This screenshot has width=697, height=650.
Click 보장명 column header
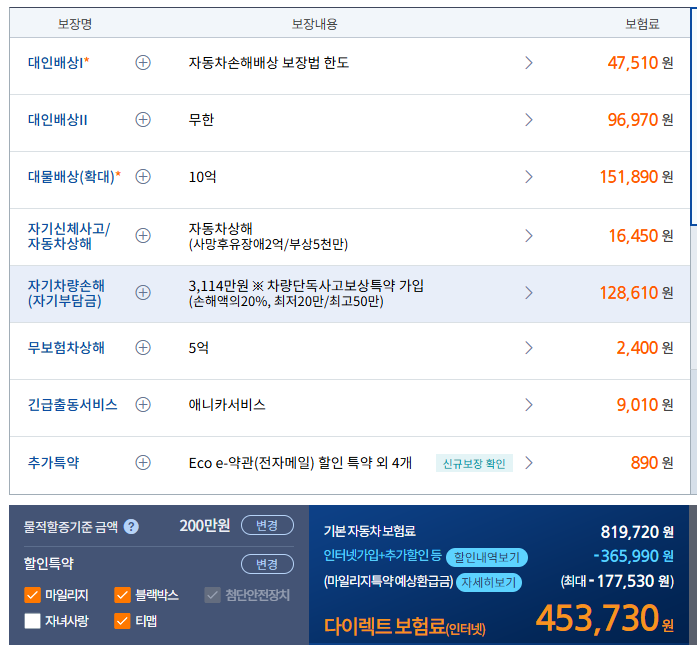pyautogui.click(x=75, y=24)
